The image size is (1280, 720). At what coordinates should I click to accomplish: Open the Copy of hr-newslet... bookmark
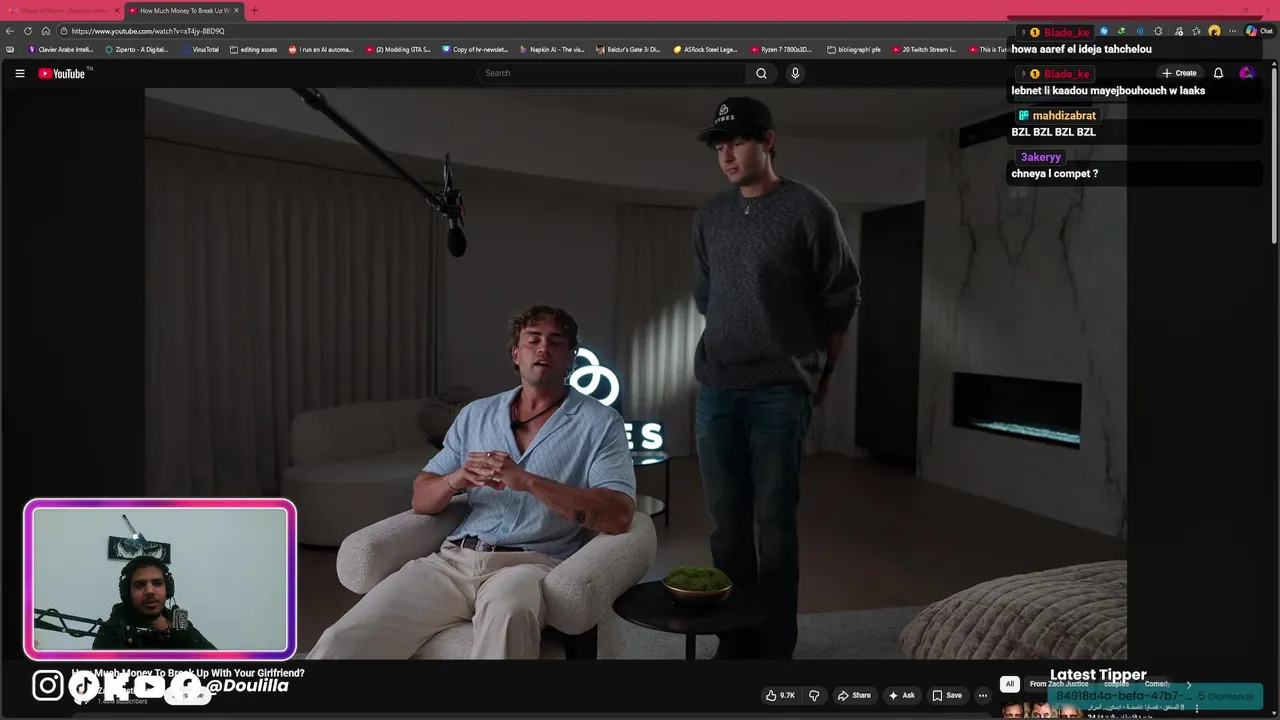(475, 49)
